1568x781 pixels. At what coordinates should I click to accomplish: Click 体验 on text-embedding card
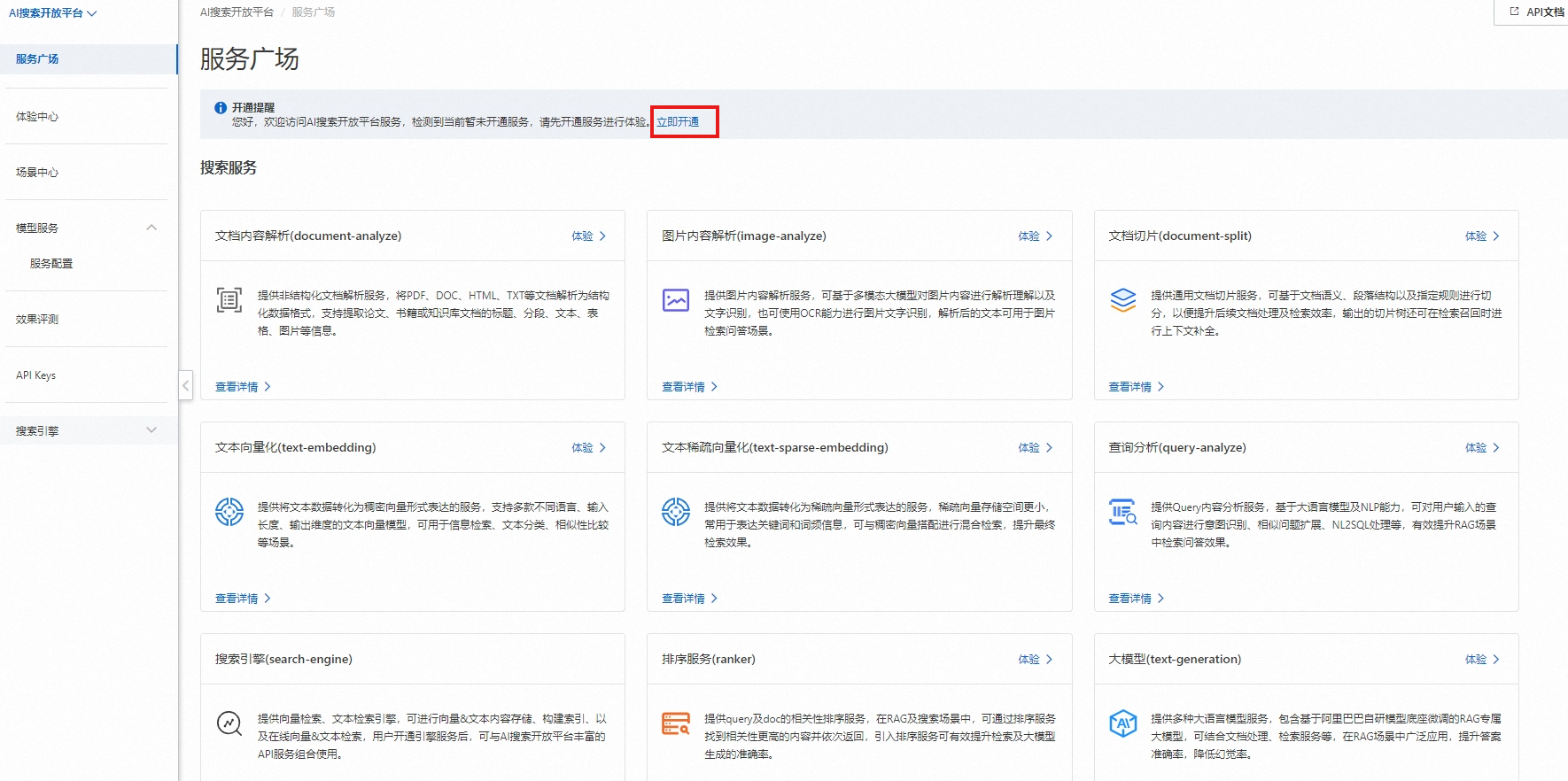[x=589, y=448]
